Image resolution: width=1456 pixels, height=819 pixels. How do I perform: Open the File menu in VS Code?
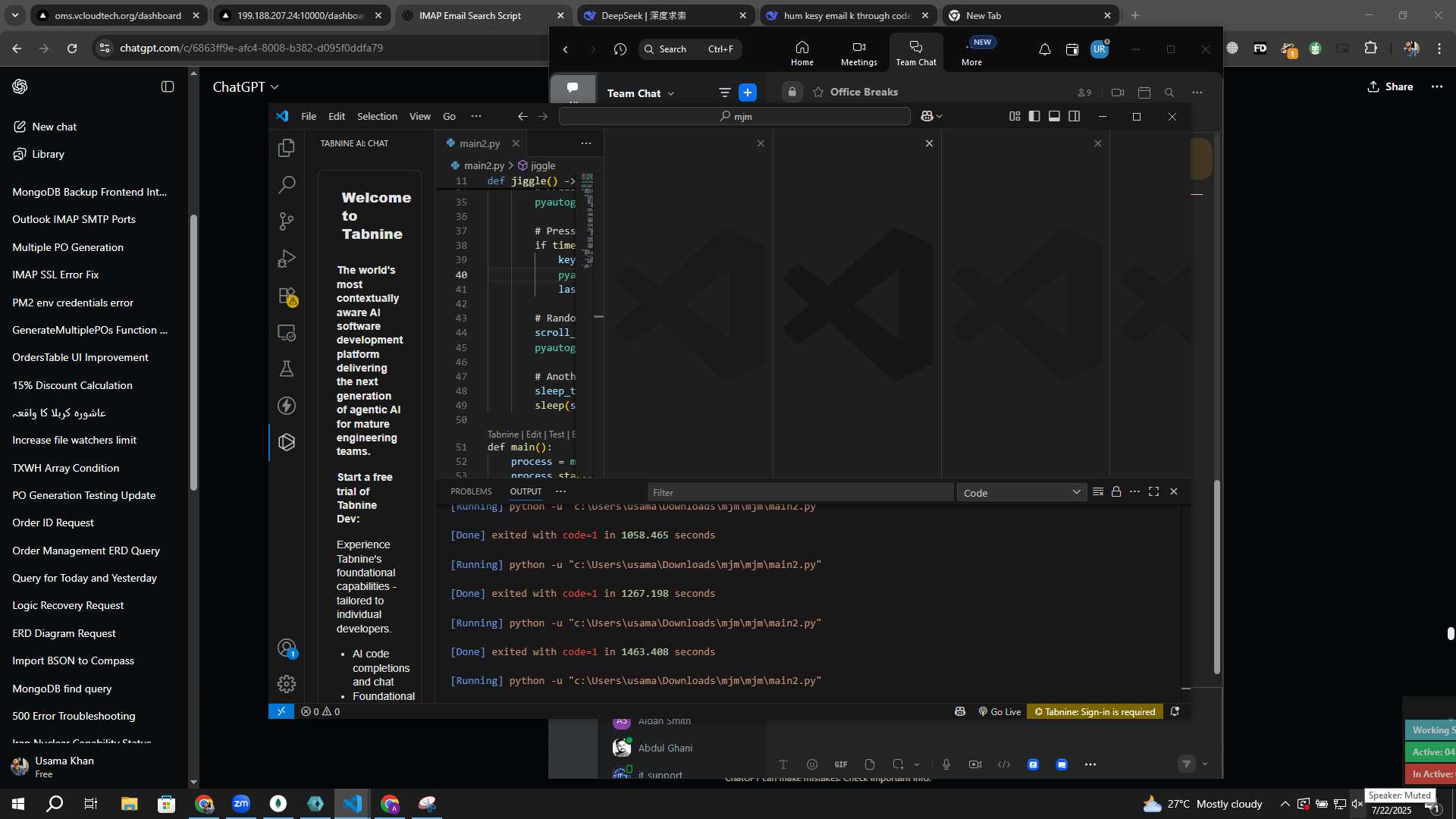(x=309, y=116)
